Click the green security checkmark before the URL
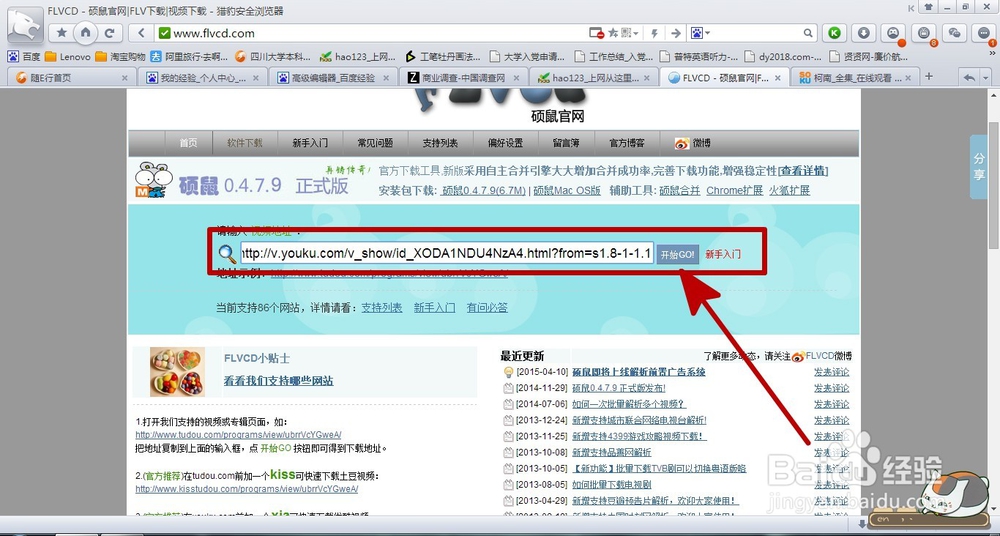The width and height of the screenshot is (1000, 536). pos(164,33)
